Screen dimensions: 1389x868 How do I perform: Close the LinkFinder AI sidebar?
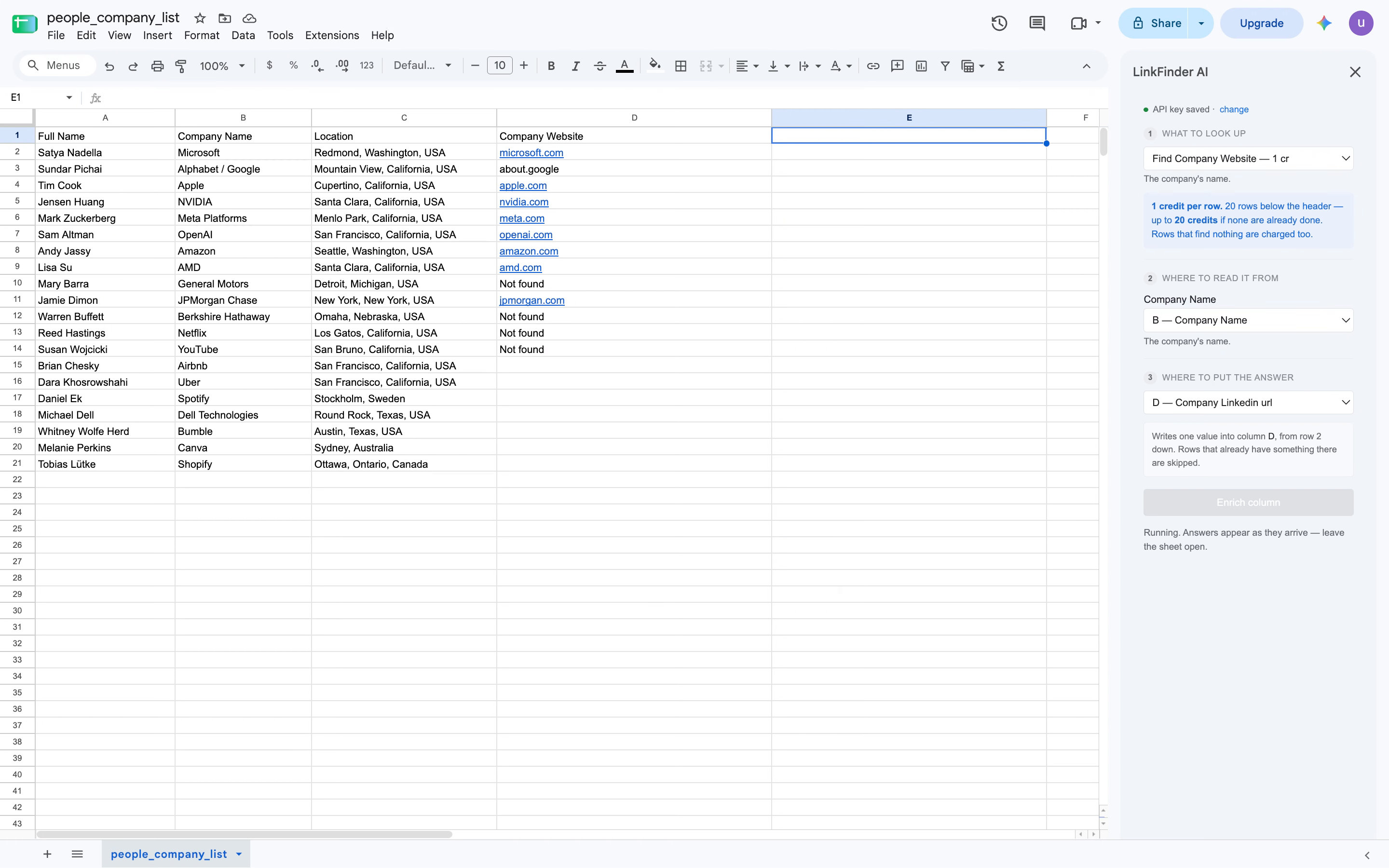click(1355, 72)
